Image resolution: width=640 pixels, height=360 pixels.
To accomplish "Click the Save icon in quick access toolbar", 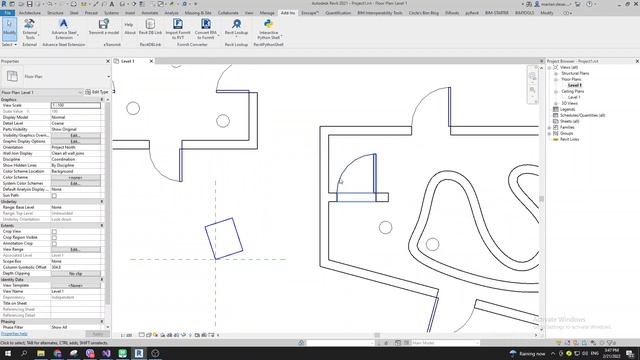I will coord(29,4).
